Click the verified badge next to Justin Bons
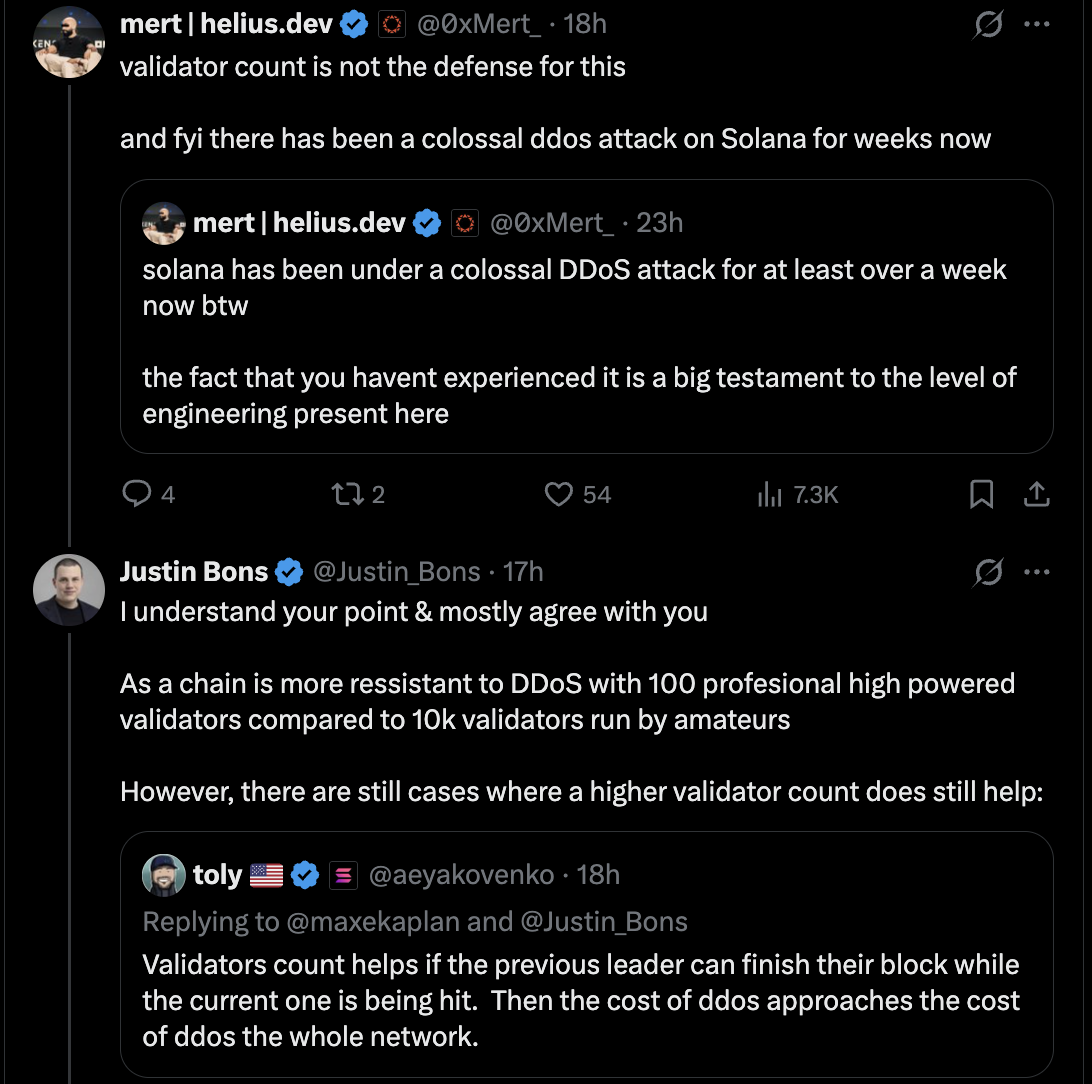 pos(290,572)
